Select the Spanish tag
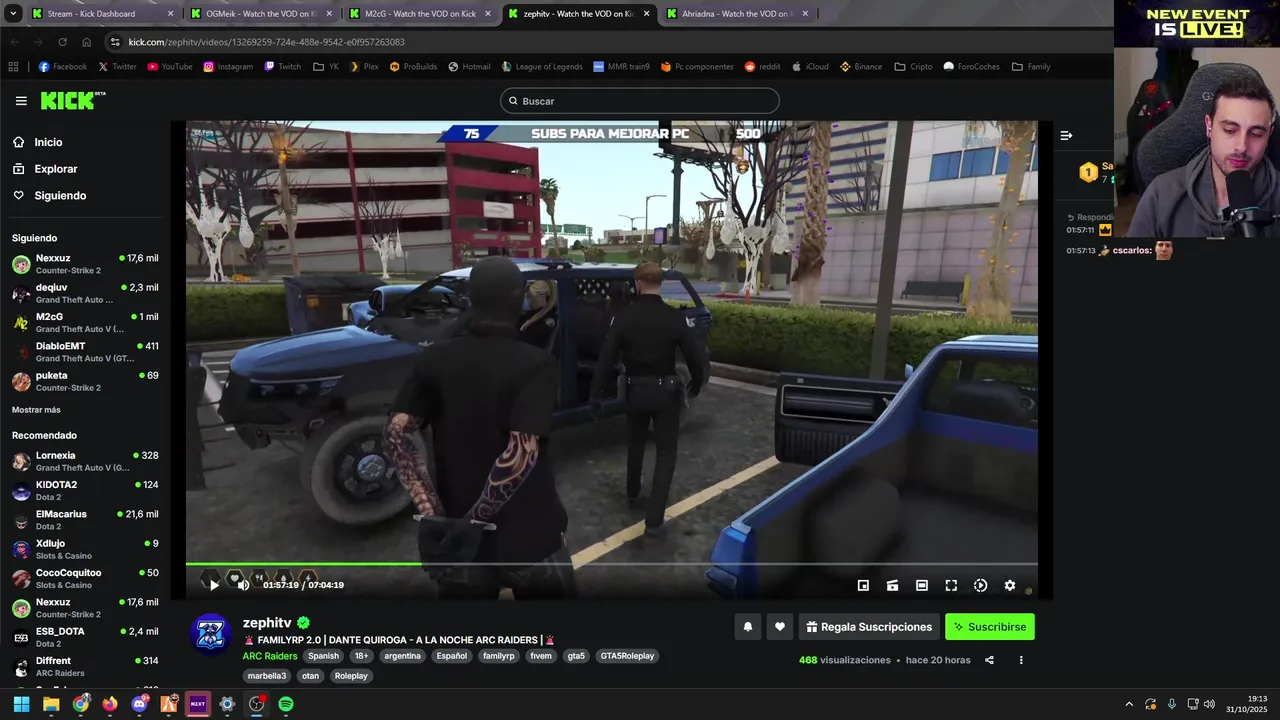The image size is (1280, 720). pyautogui.click(x=323, y=656)
